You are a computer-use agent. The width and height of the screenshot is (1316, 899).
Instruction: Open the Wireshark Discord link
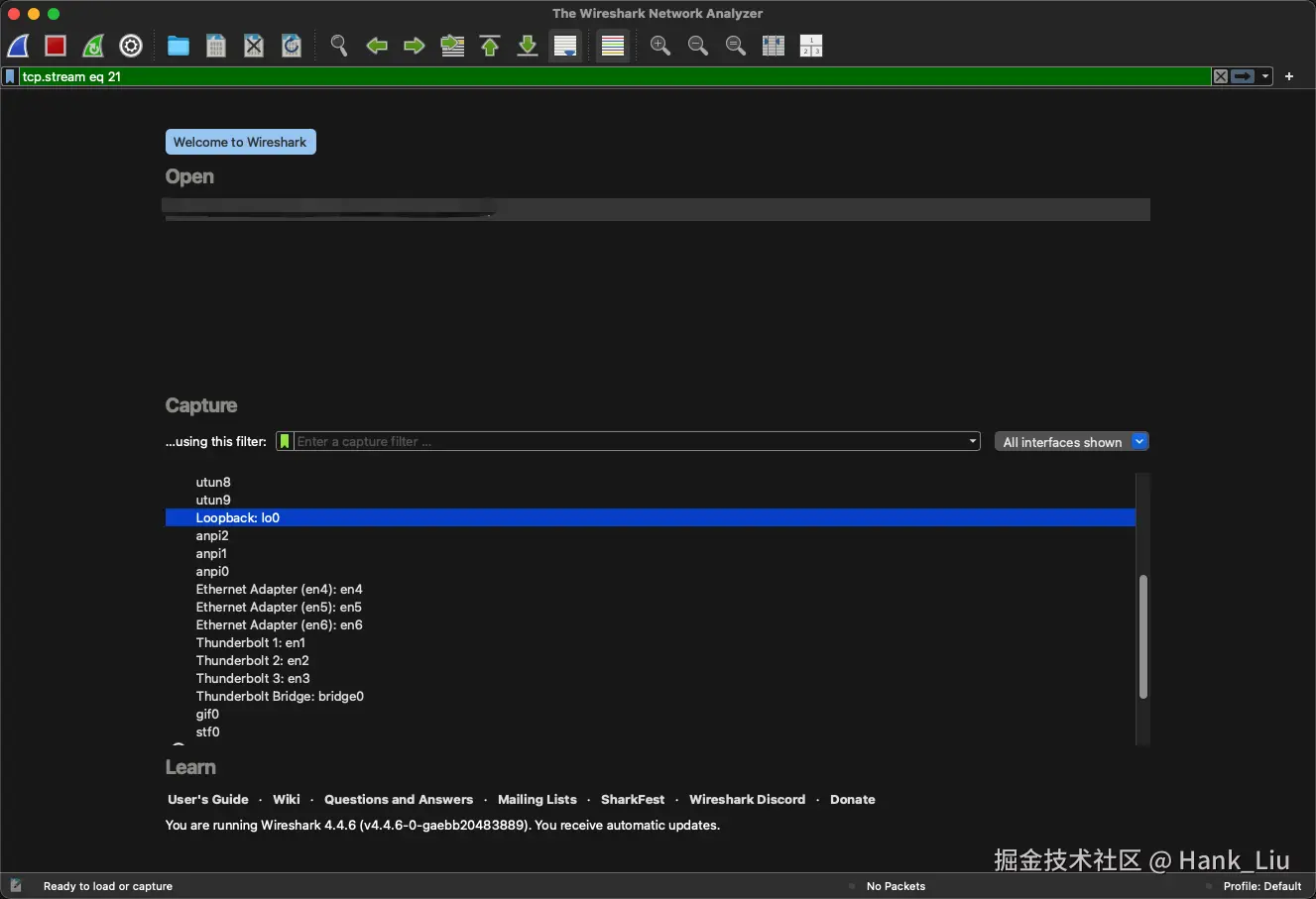[748, 800]
